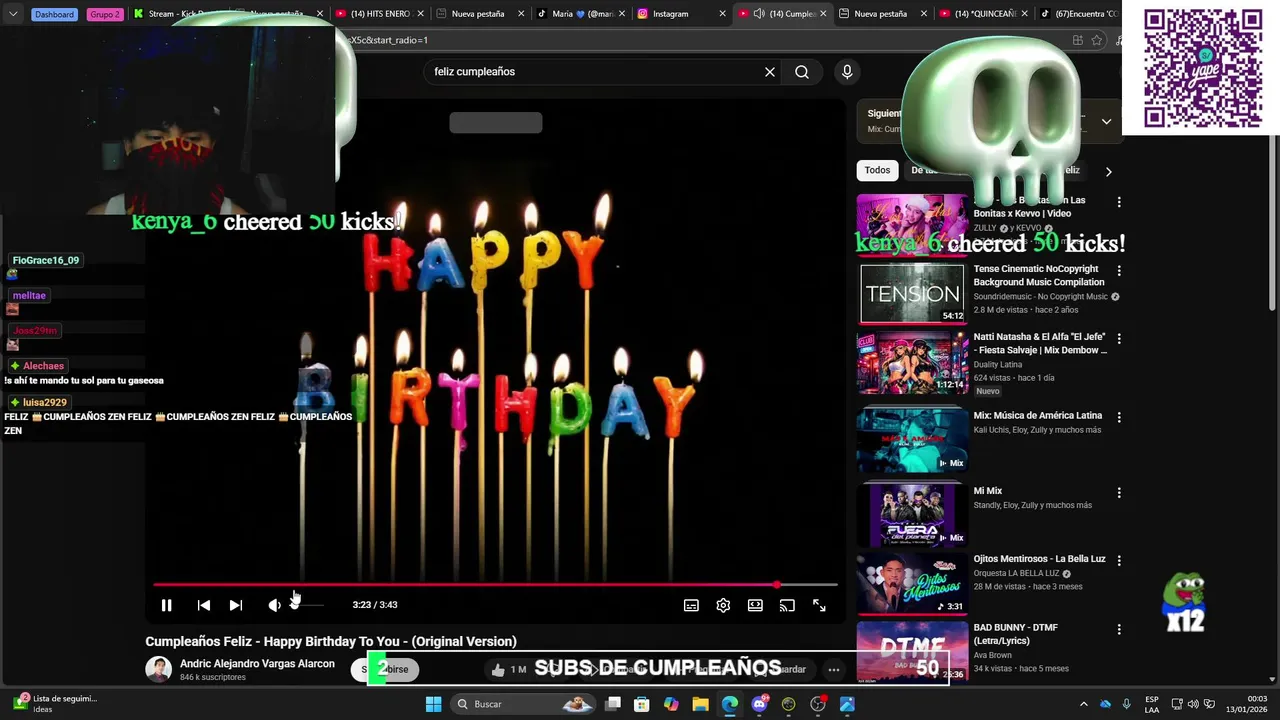The image size is (1280, 720).
Task: Open Discord from the taskbar
Action: coord(759,704)
